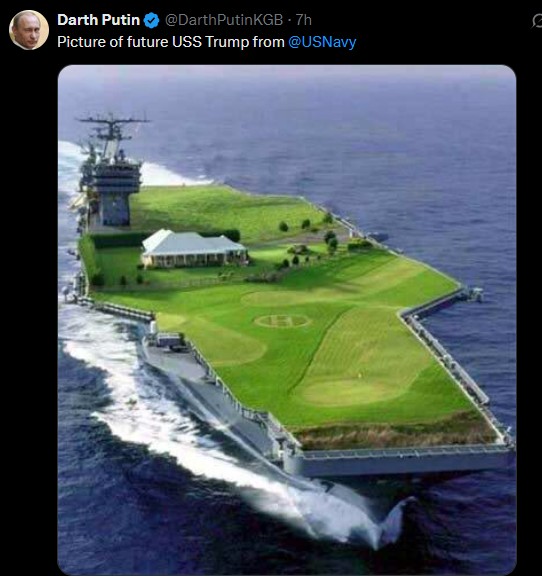
Task: Click the helipad H marking on the grass
Action: [282, 321]
